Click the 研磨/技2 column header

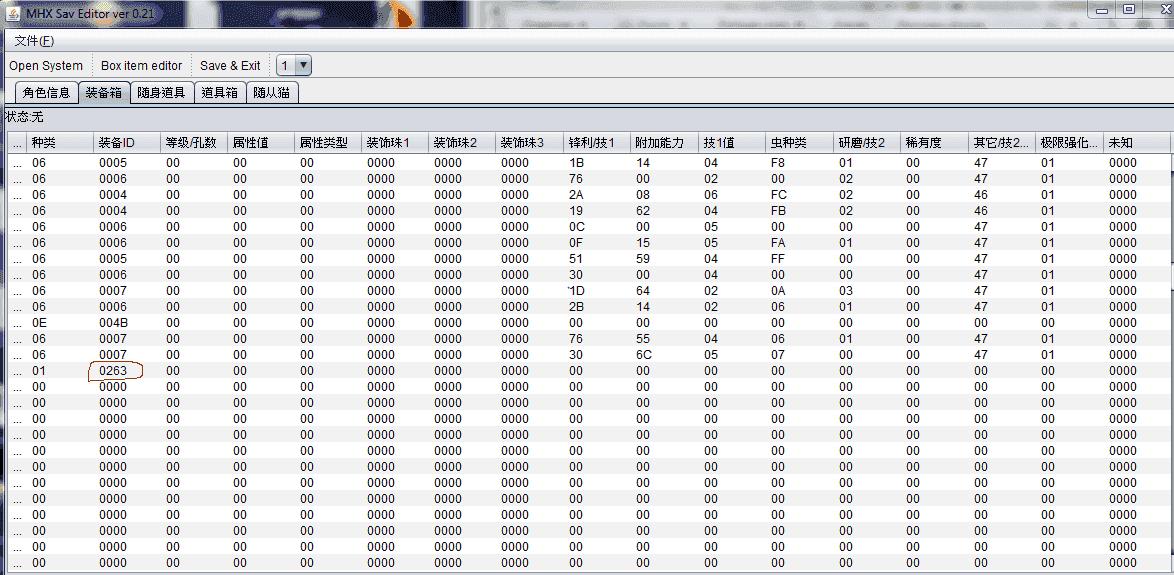click(866, 142)
